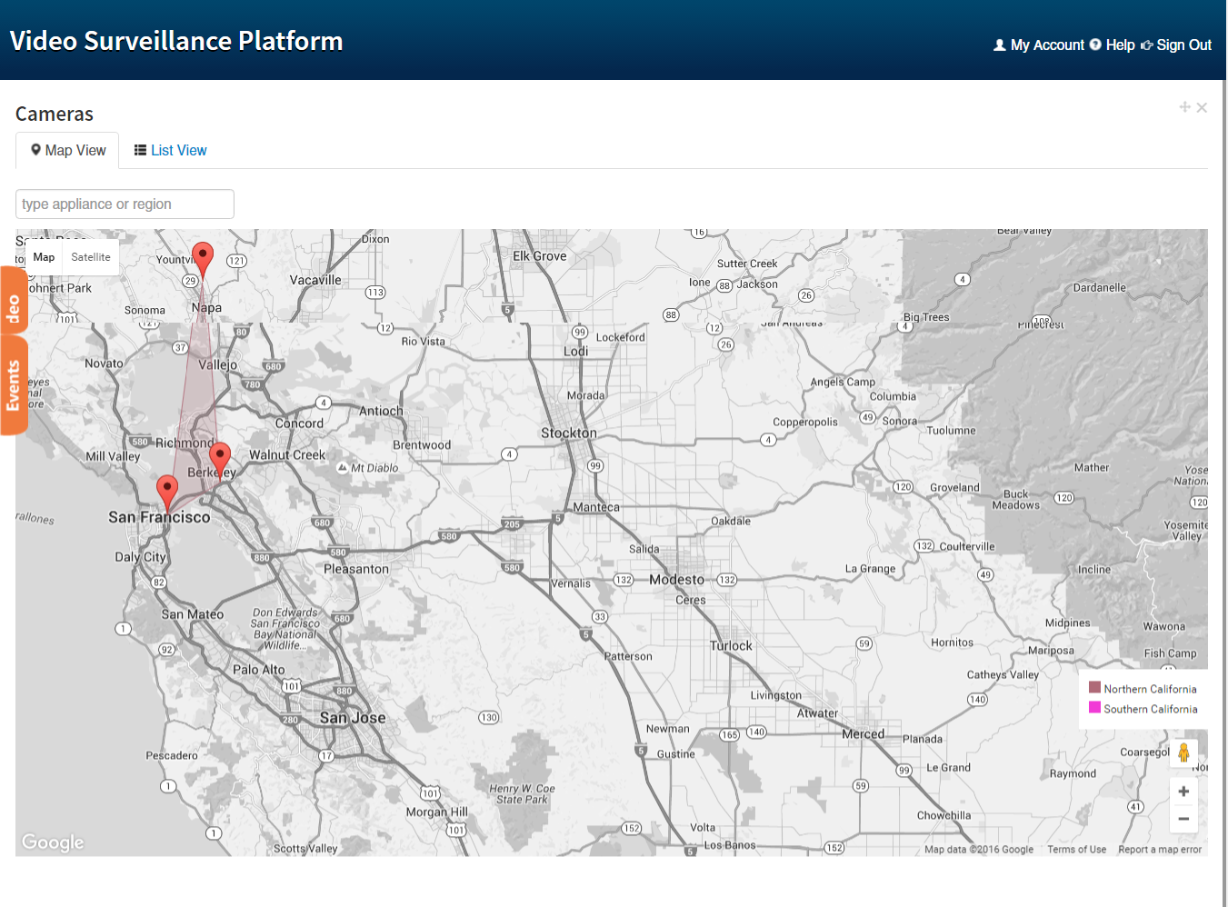This screenshot has width=1228, height=907.
Task: Select the camera pin at Berkeley
Action: (220, 457)
